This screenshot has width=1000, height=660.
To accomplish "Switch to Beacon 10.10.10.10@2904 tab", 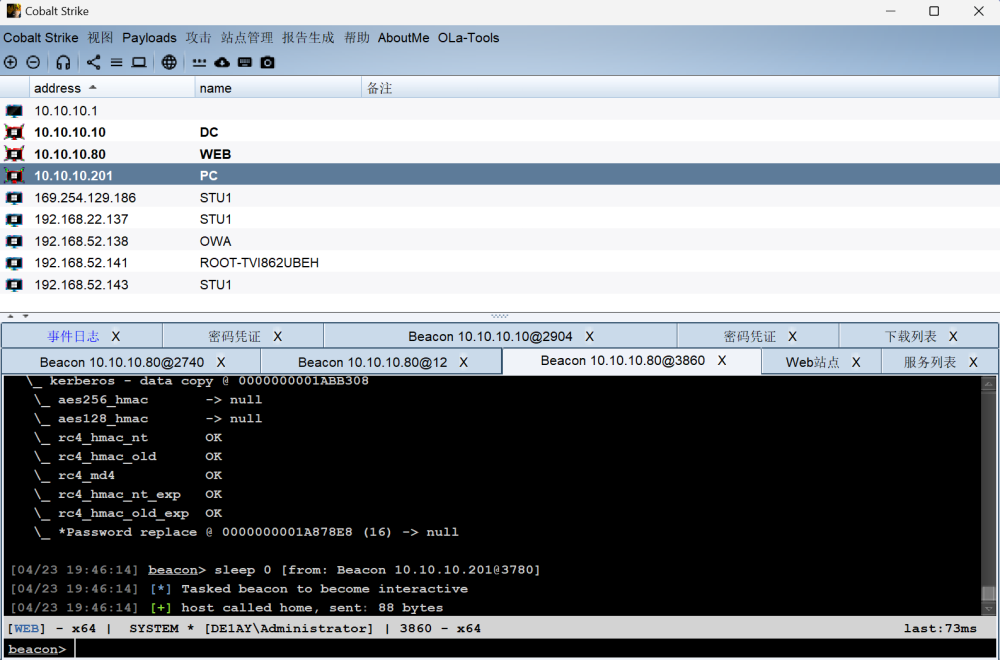I will point(490,337).
